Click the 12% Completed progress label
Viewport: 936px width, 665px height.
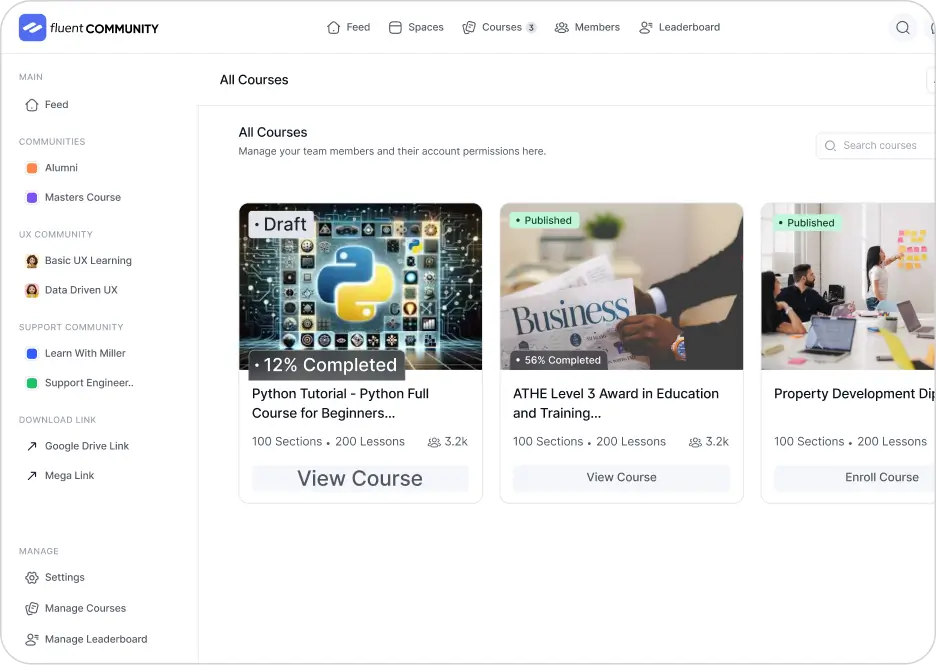tap(327, 365)
